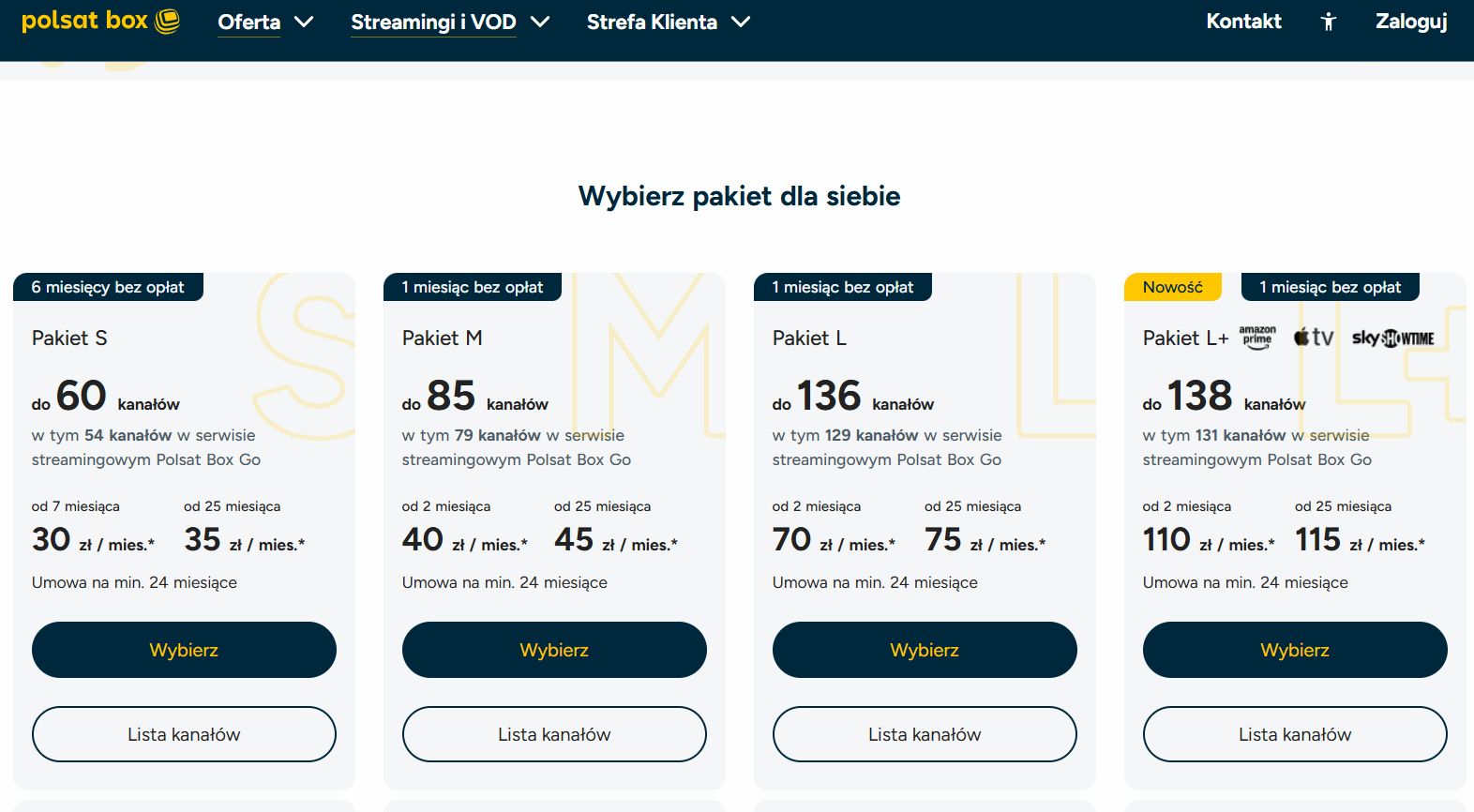Click the 'do 85 kanałów' text
This screenshot has height=812, width=1474.
tap(475, 396)
